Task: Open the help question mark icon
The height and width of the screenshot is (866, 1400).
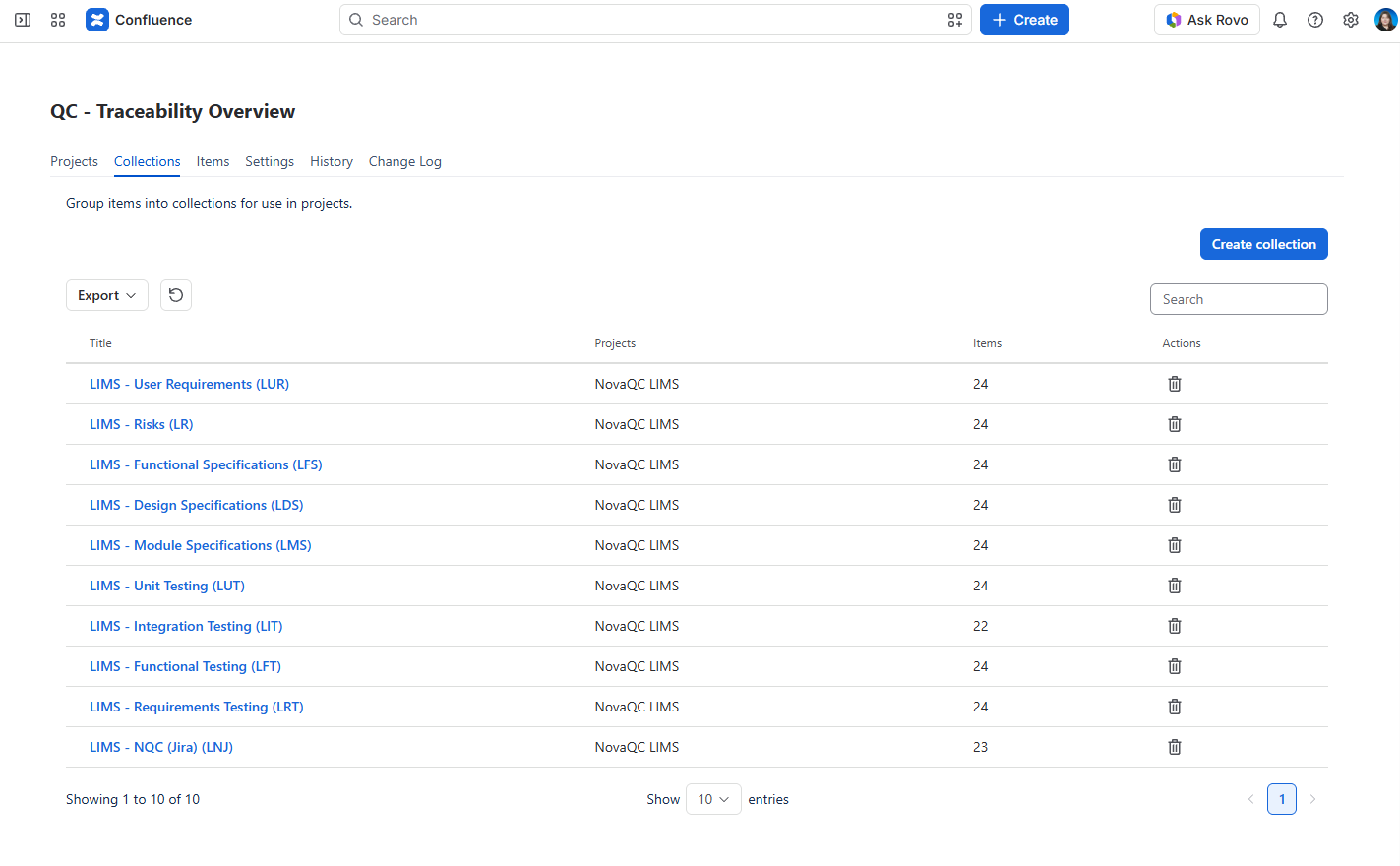Action: tap(1315, 20)
